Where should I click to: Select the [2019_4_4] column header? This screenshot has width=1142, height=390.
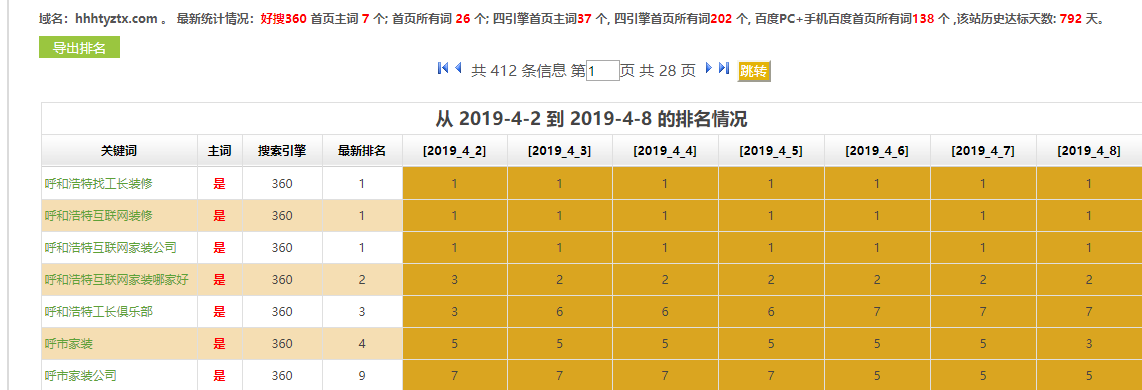point(665,151)
